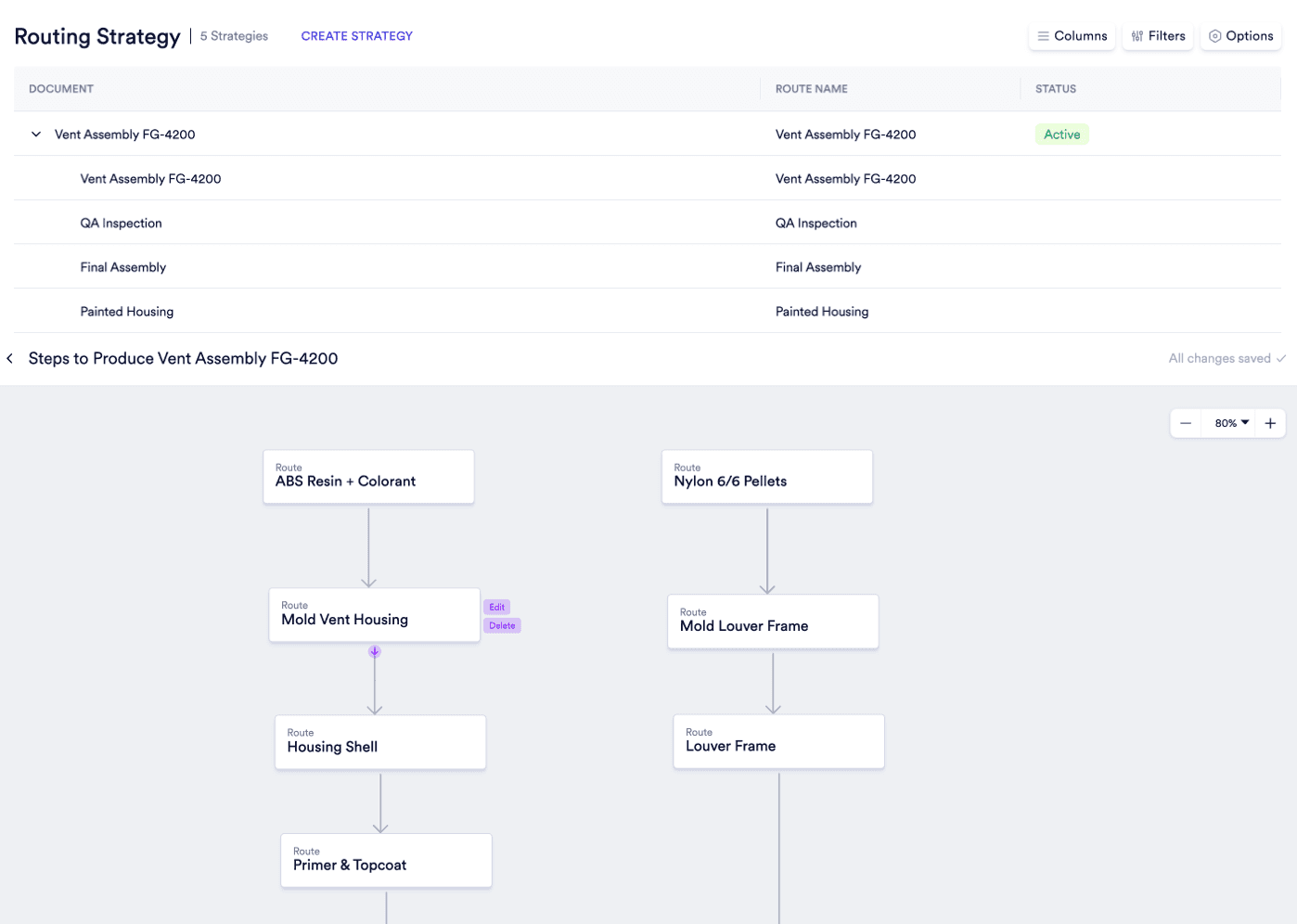Click the plus icon to zoom in diagram
The height and width of the screenshot is (924, 1297).
click(1270, 423)
